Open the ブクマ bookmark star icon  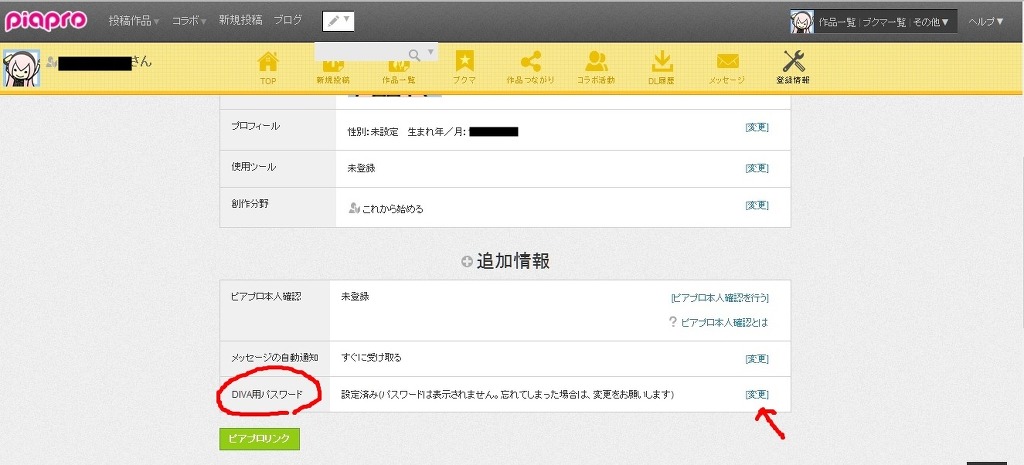point(464,69)
